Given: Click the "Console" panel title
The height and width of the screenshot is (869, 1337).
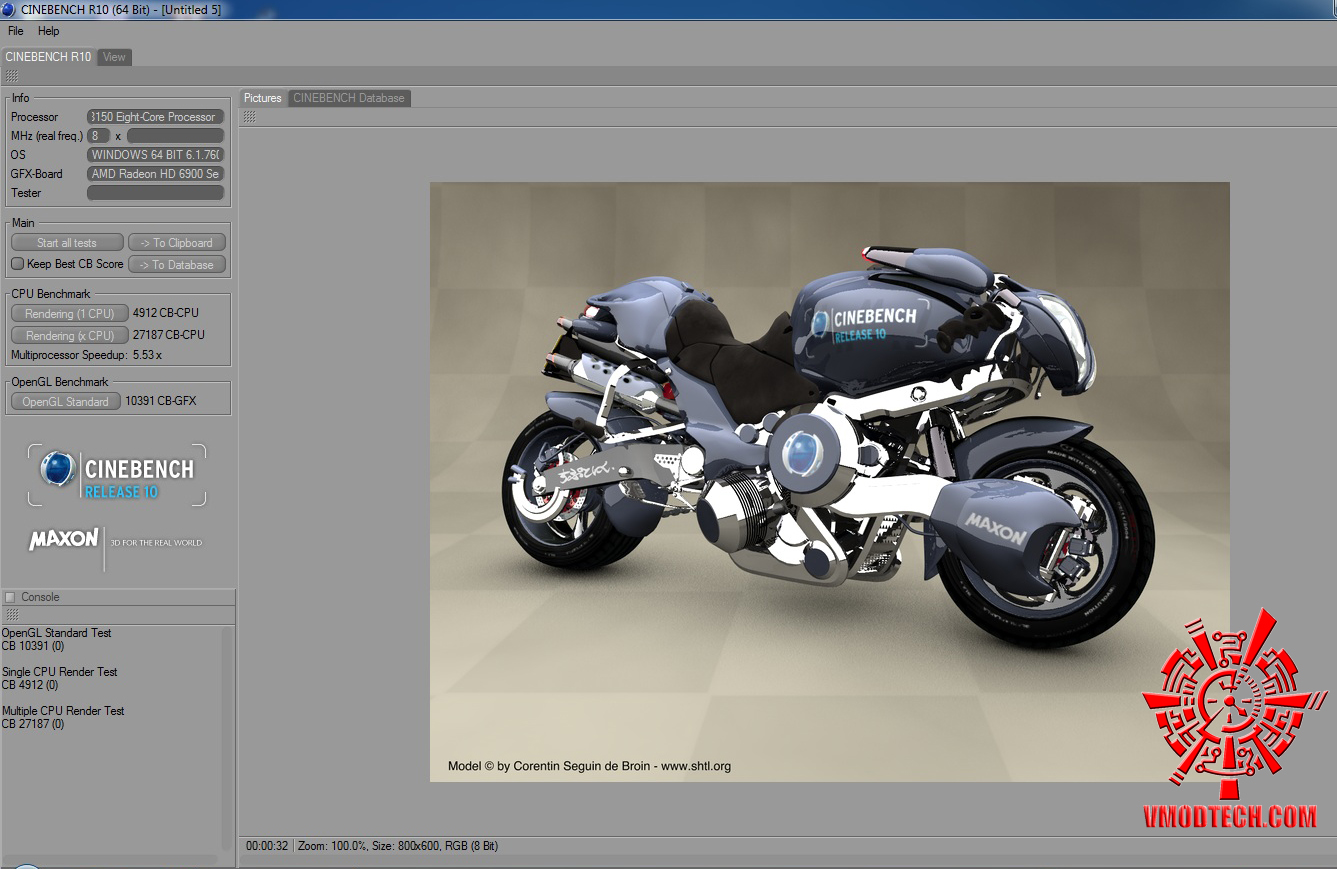Looking at the screenshot, I should click(41, 597).
